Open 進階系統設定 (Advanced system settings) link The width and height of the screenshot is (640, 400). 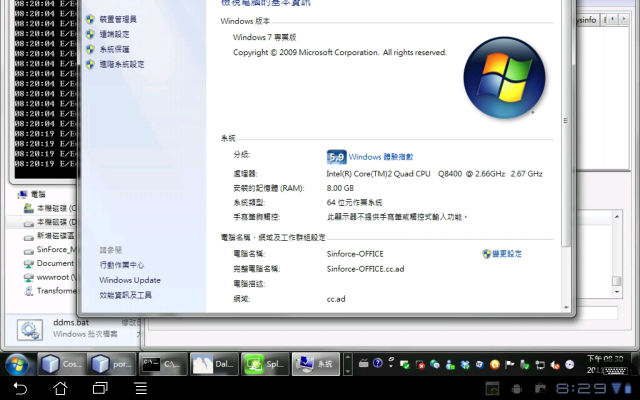click(x=122, y=64)
